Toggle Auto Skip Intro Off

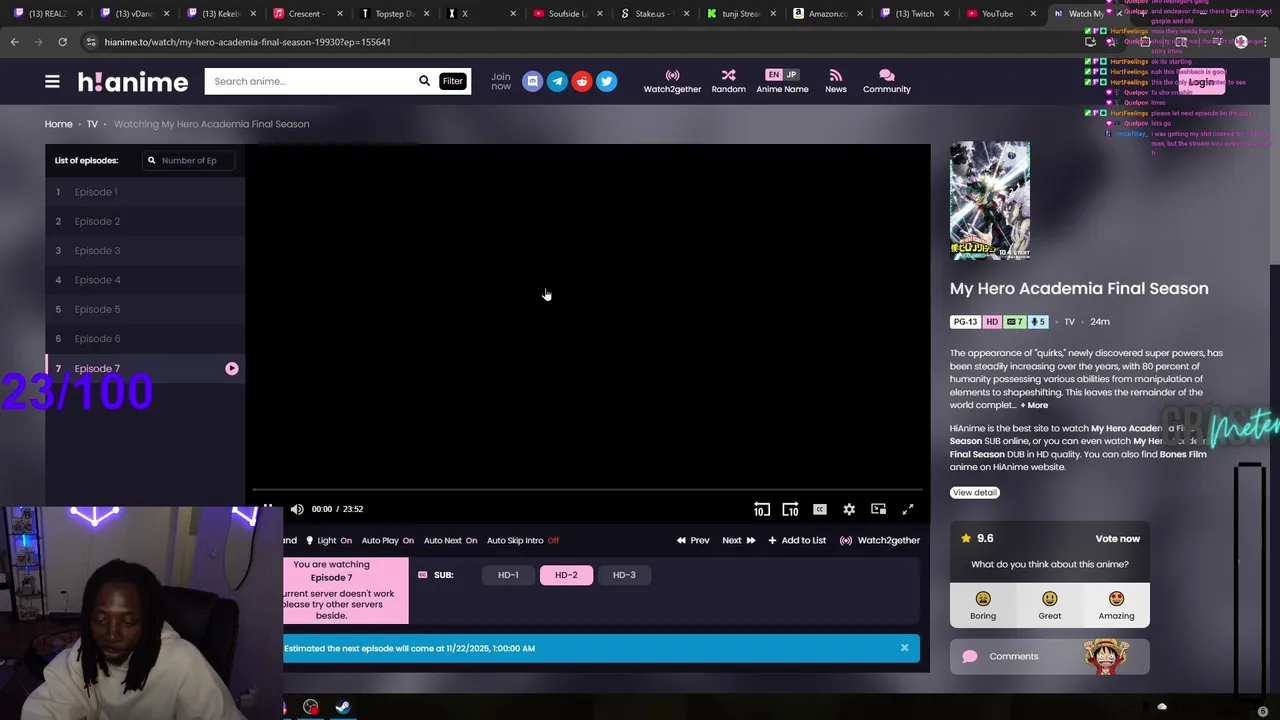click(523, 540)
